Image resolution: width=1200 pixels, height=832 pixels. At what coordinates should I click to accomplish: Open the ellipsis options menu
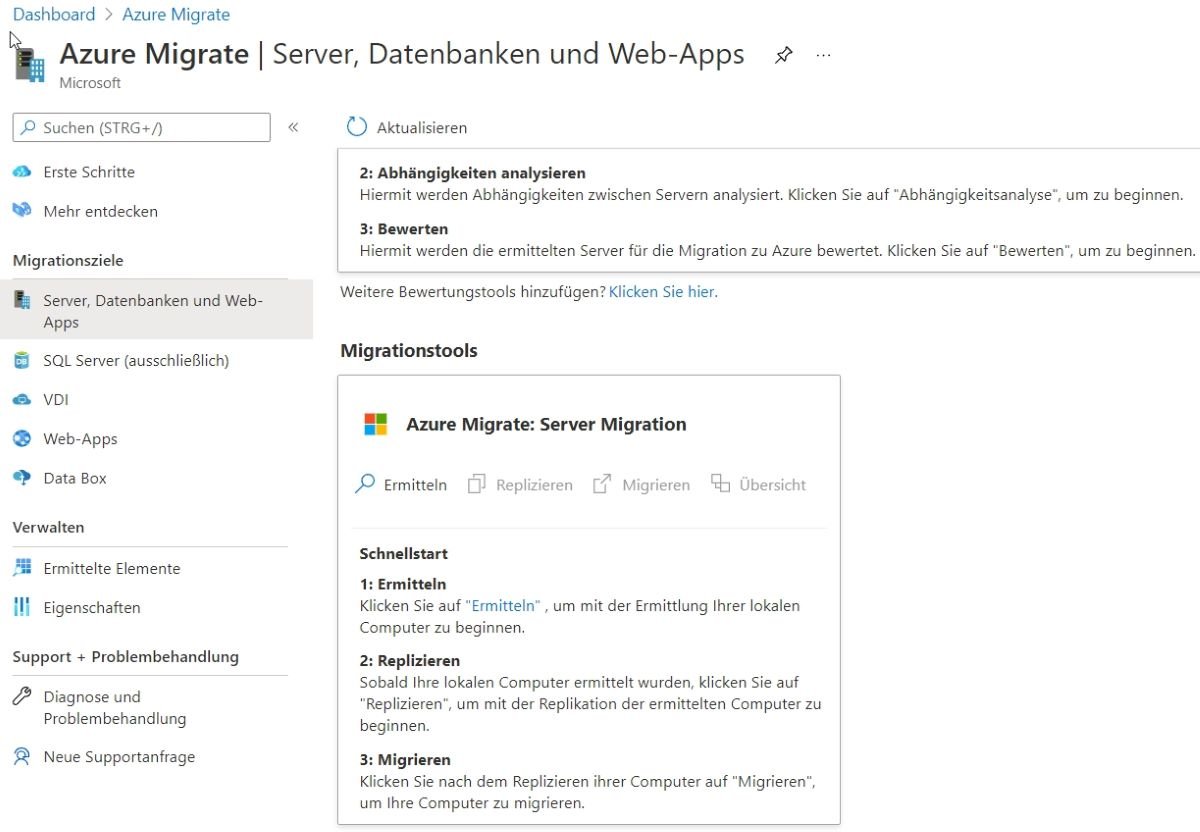(823, 55)
